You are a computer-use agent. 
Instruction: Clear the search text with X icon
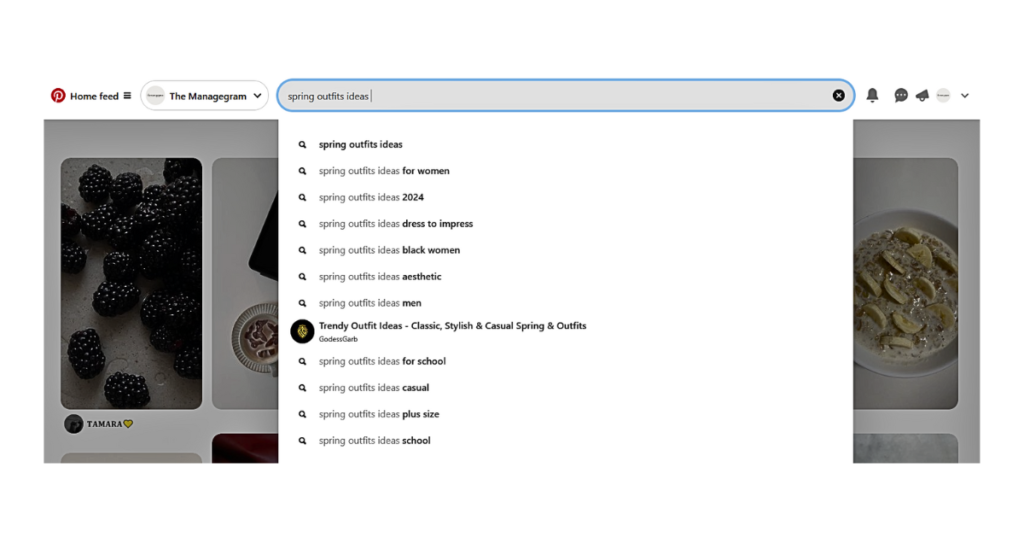point(838,96)
